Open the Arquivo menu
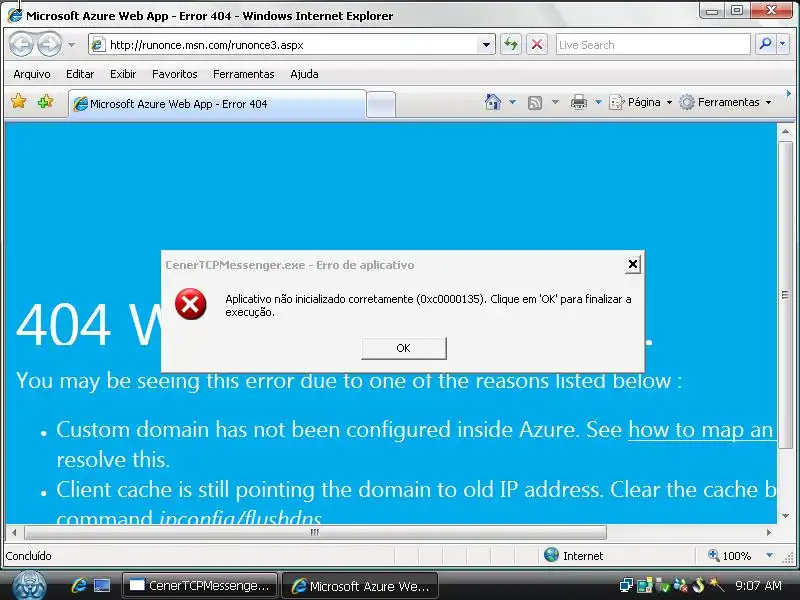The image size is (800, 600). point(32,74)
